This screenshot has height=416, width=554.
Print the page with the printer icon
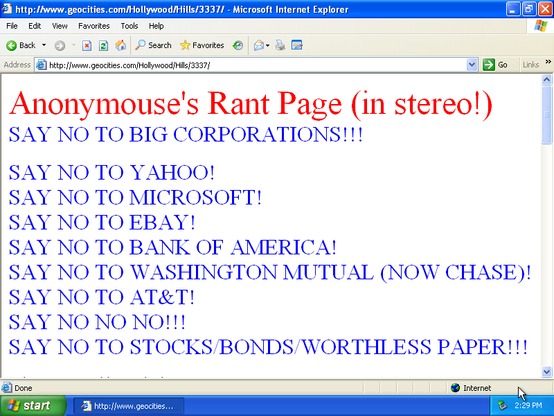click(x=280, y=45)
